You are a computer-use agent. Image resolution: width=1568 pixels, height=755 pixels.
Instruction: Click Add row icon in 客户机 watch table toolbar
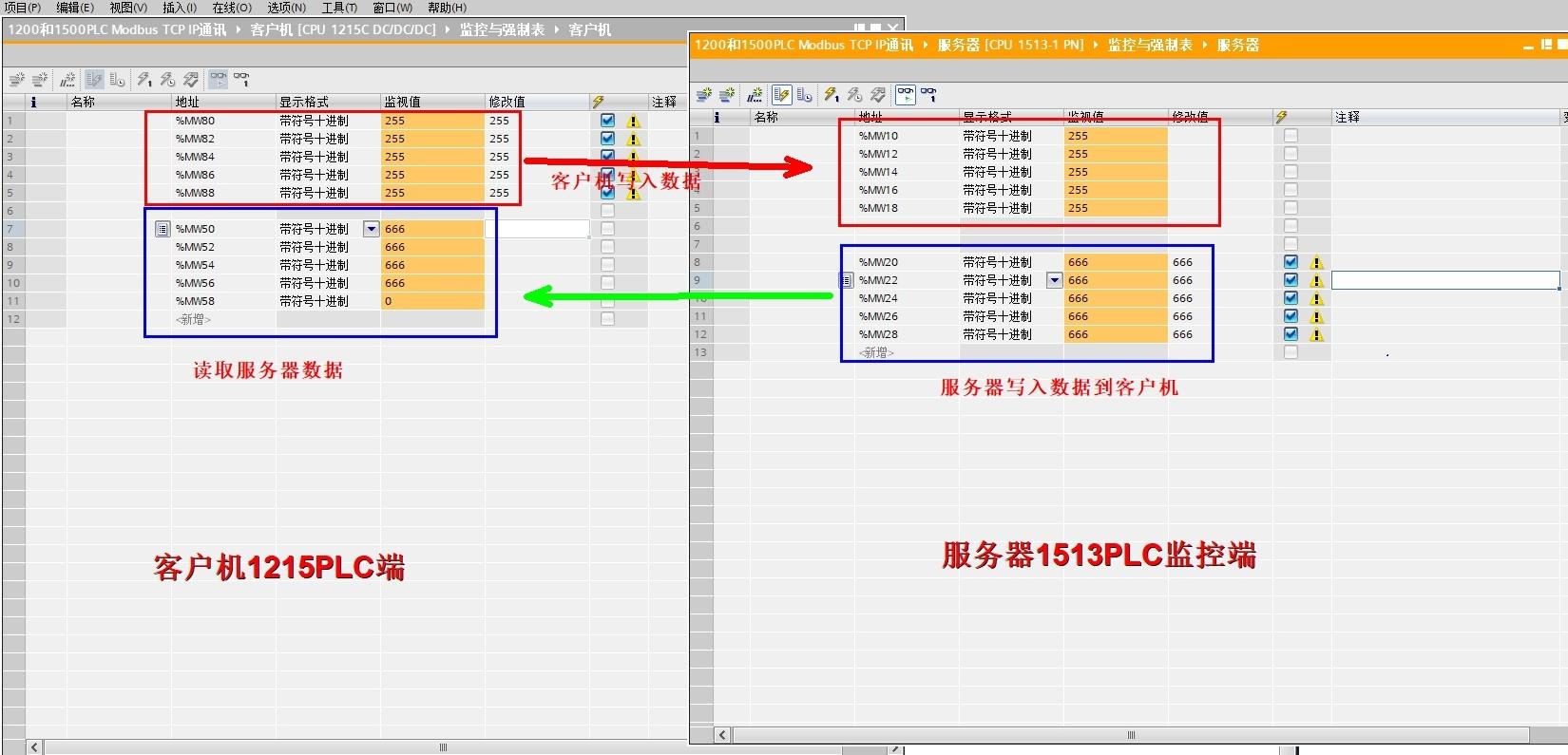pyautogui.click(x=40, y=80)
